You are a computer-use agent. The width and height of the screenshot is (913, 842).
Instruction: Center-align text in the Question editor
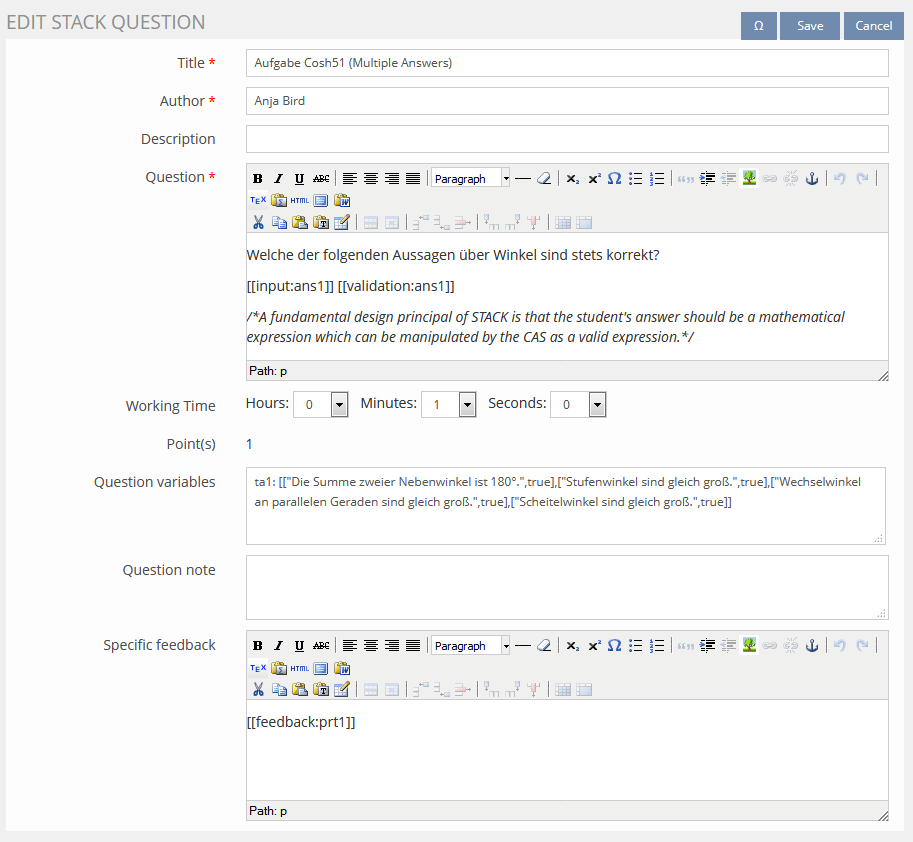[371, 179]
